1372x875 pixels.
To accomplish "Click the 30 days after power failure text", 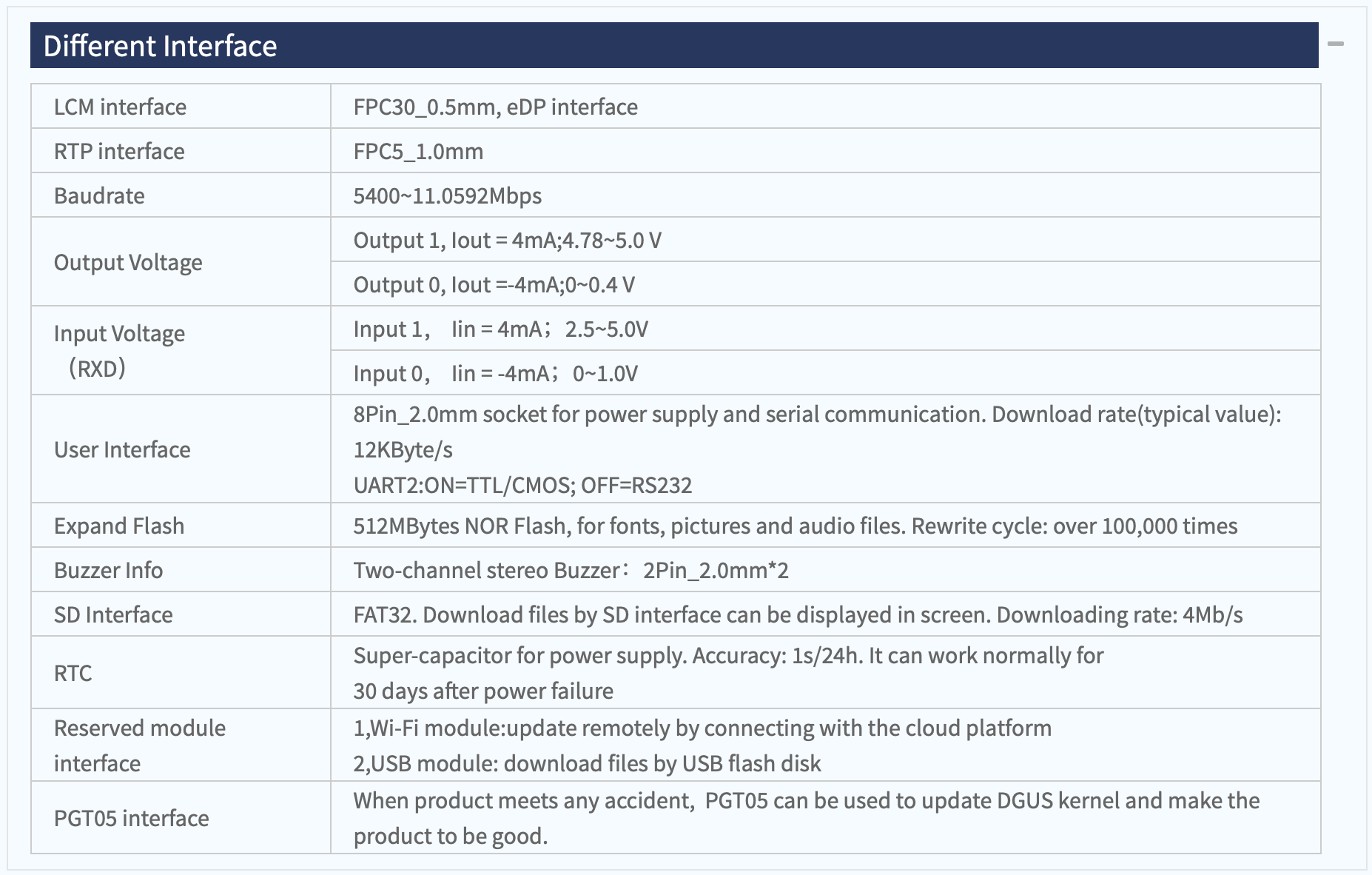I will [x=483, y=691].
